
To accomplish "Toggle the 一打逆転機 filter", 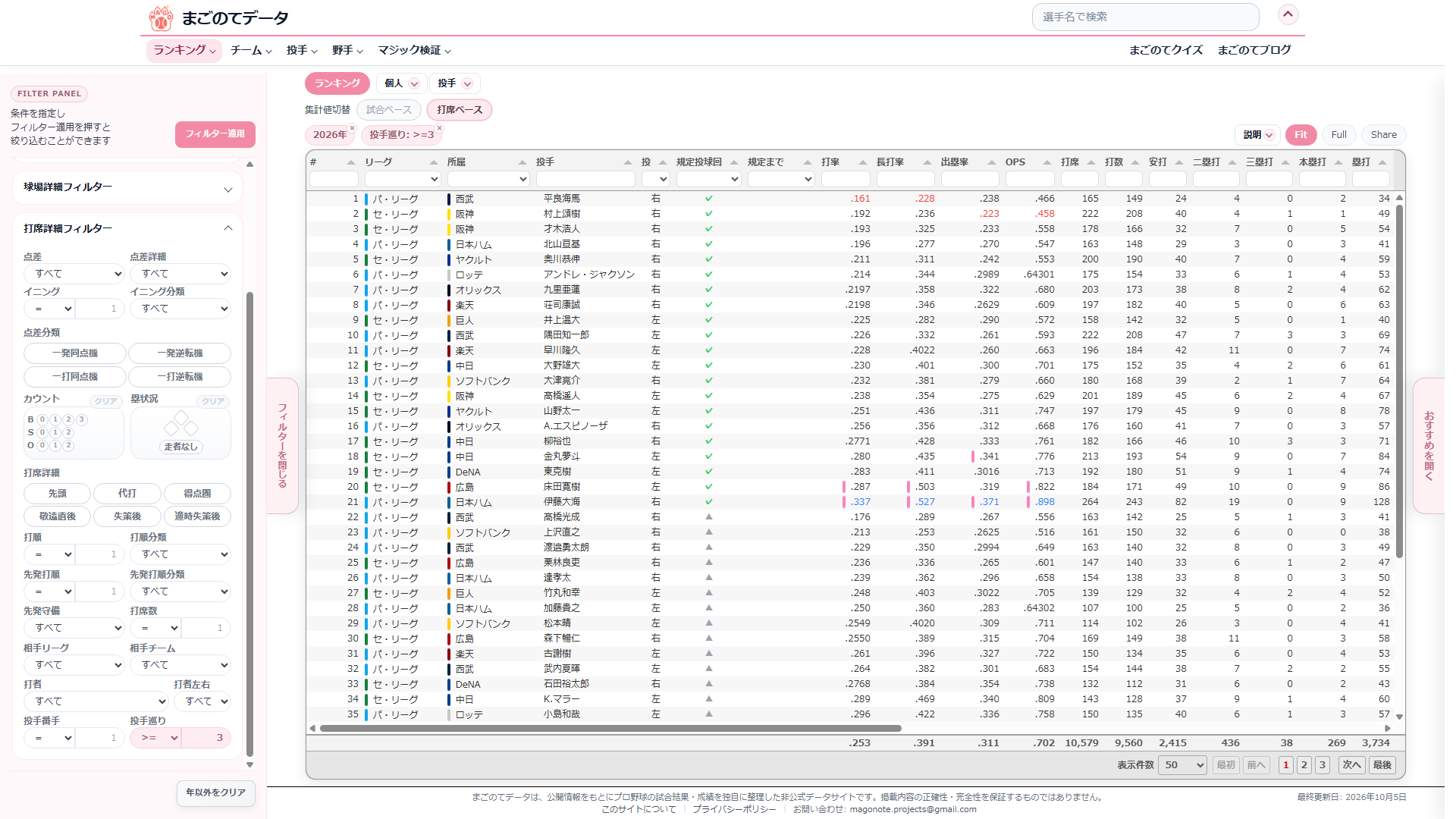I will (x=180, y=377).
